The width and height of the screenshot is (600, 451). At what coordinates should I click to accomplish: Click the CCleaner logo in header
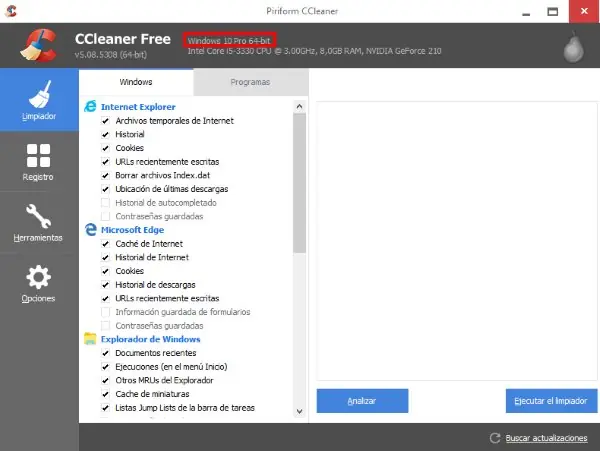pyautogui.click(x=38, y=46)
